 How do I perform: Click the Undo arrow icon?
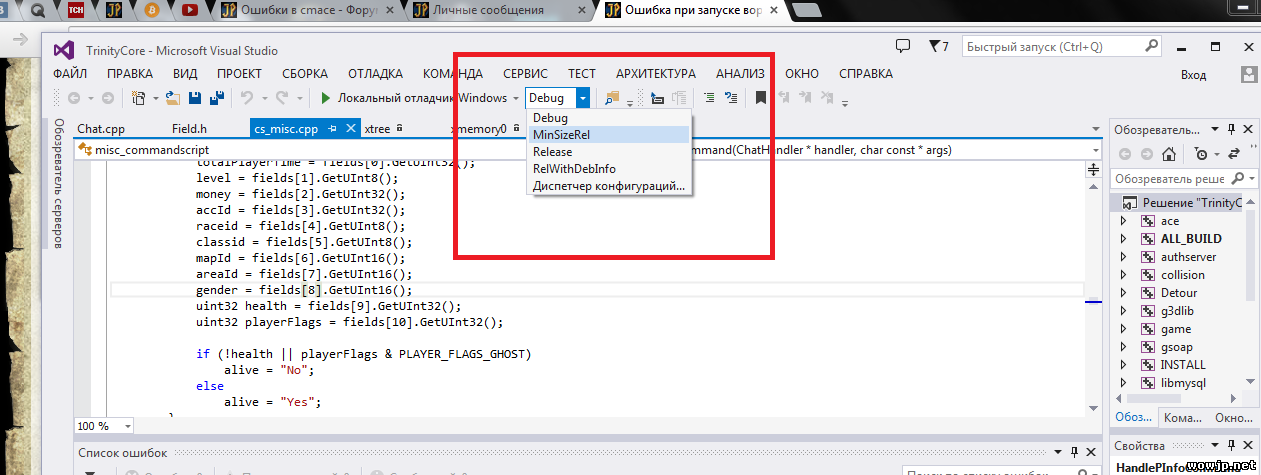tap(245, 98)
